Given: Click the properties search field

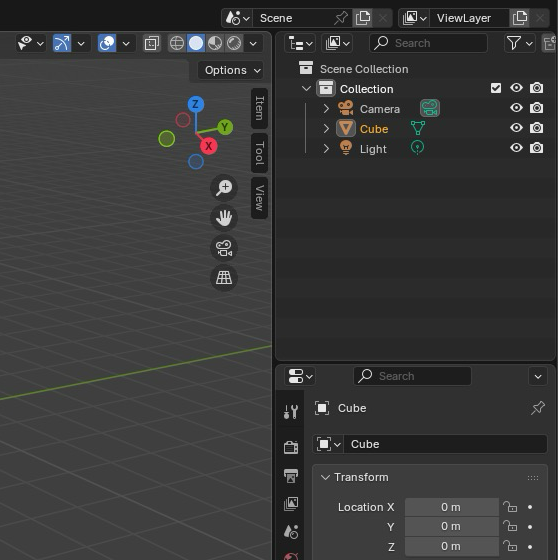Looking at the screenshot, I should (413, 376).
